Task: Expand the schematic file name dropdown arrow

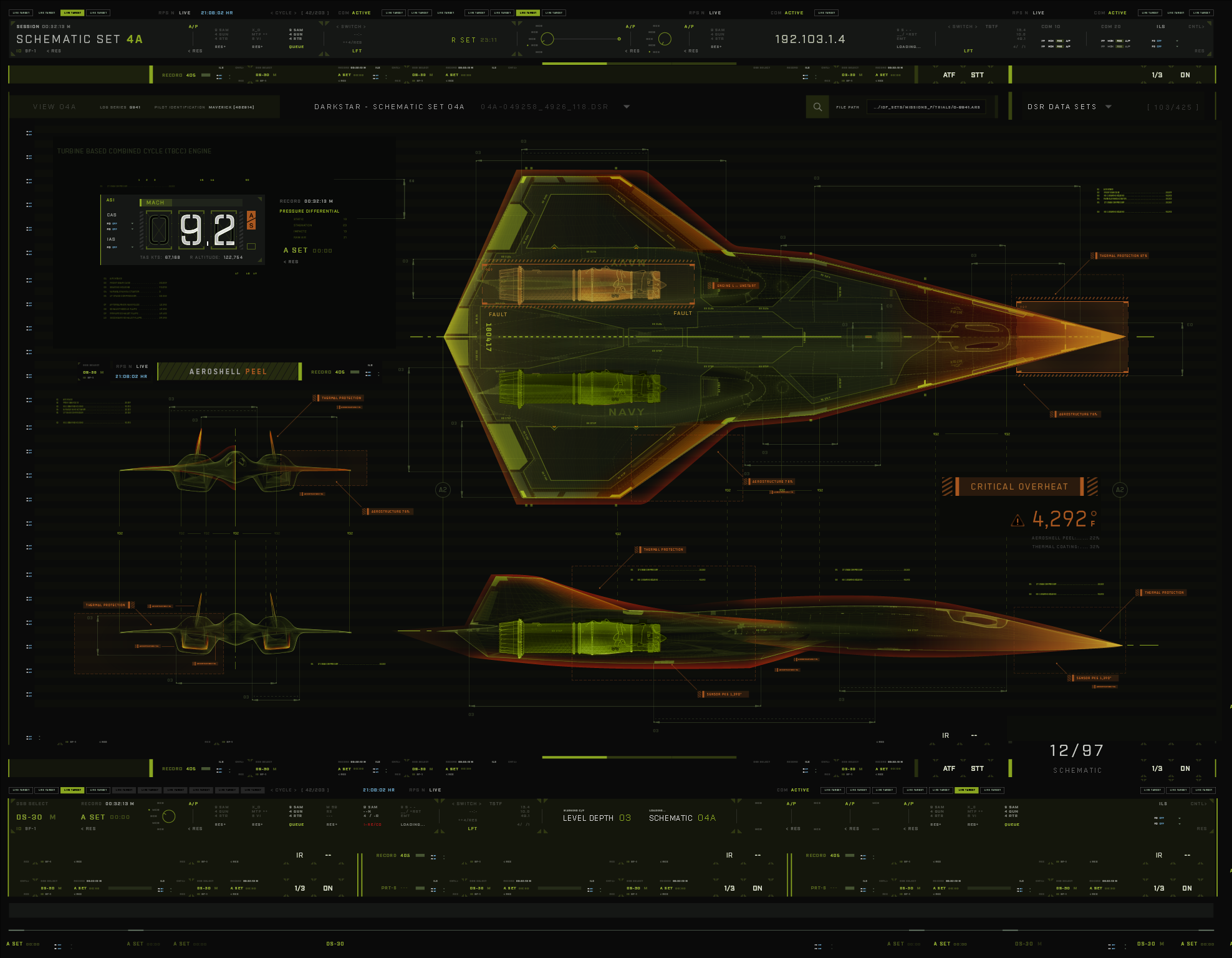Action: tap(627, 107)
